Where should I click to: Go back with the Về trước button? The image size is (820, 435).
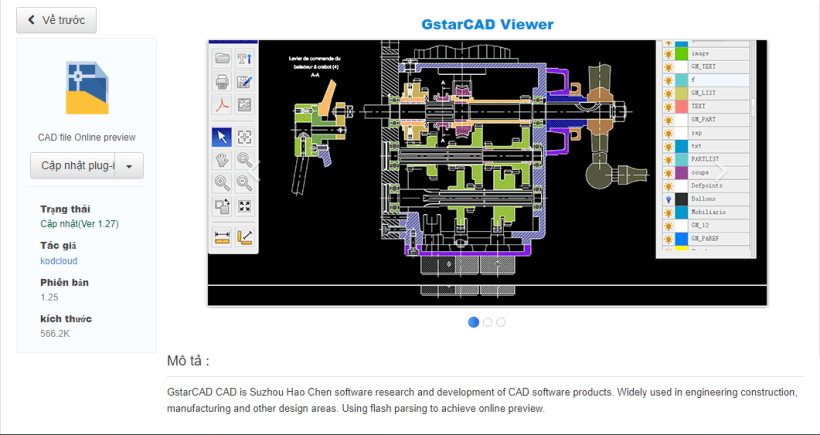[56, 20]
